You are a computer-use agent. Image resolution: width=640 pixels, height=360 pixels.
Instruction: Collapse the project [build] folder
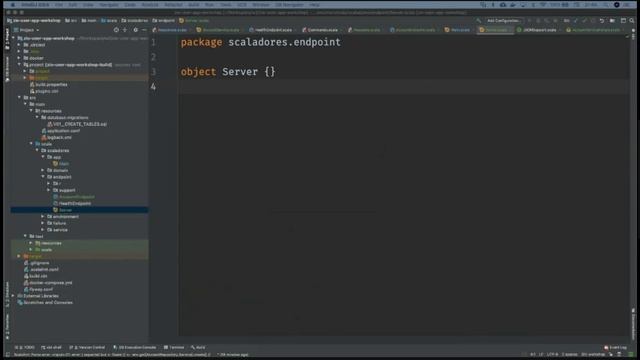(19, 64)
